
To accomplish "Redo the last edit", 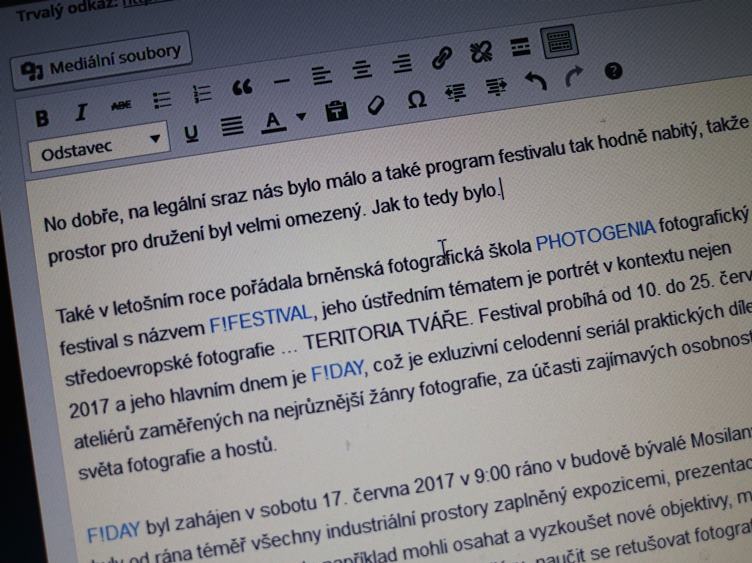I will (574, 76).
